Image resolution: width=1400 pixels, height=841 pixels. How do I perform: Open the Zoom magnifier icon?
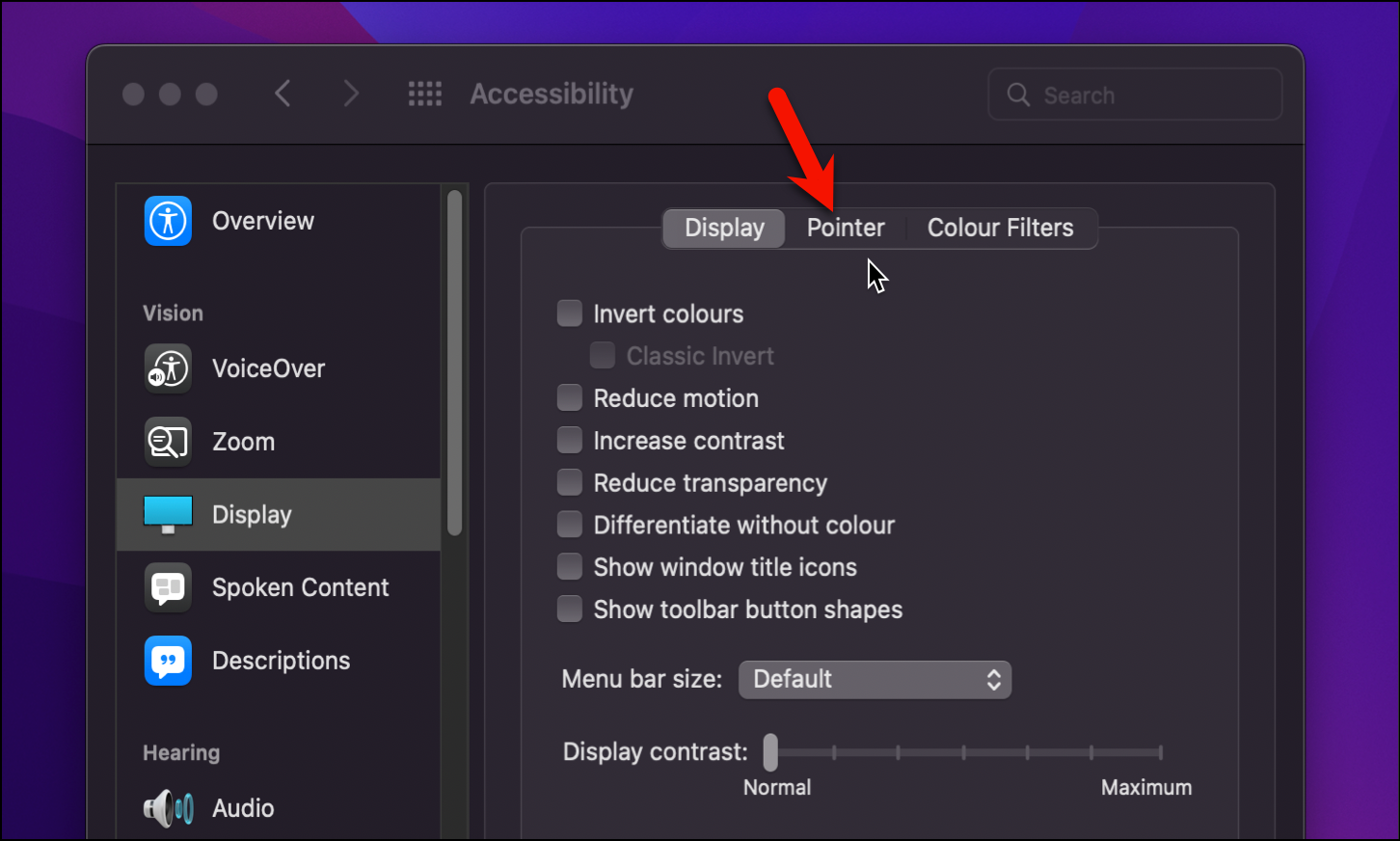(168, 442)
